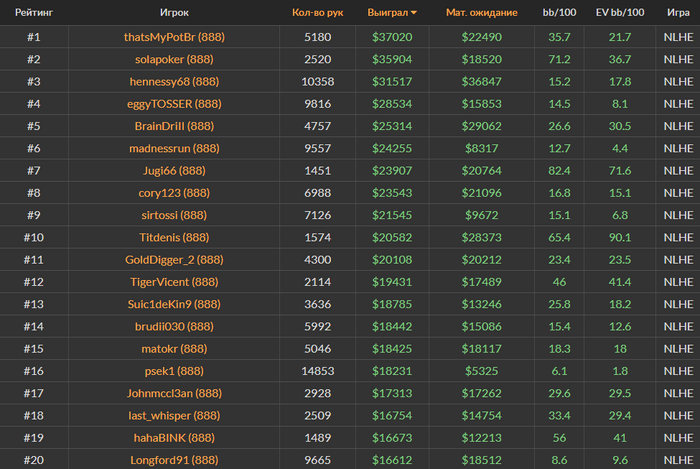
Task: Select psek1 (888) player link
Action: [x=174, y=371]
